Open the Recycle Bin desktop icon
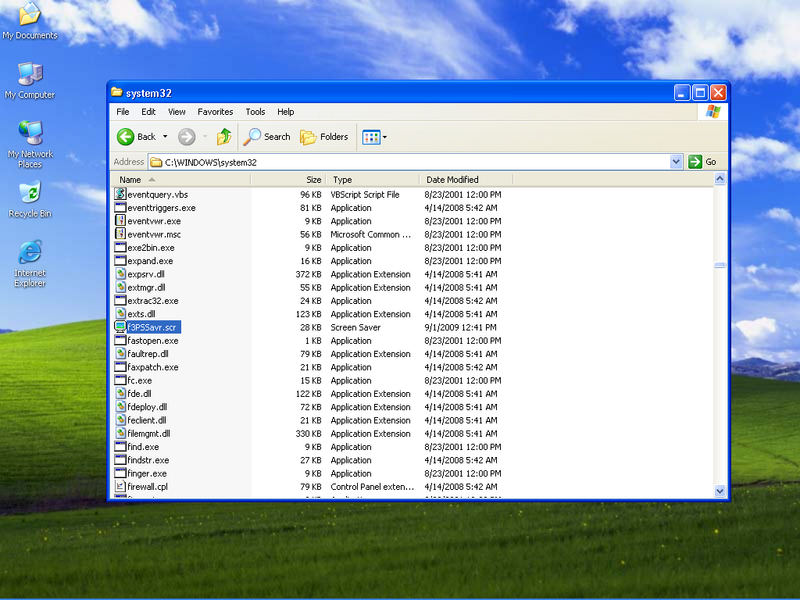Image resolution: width=800 pixels, height=600 pixels. coord(30,199)
